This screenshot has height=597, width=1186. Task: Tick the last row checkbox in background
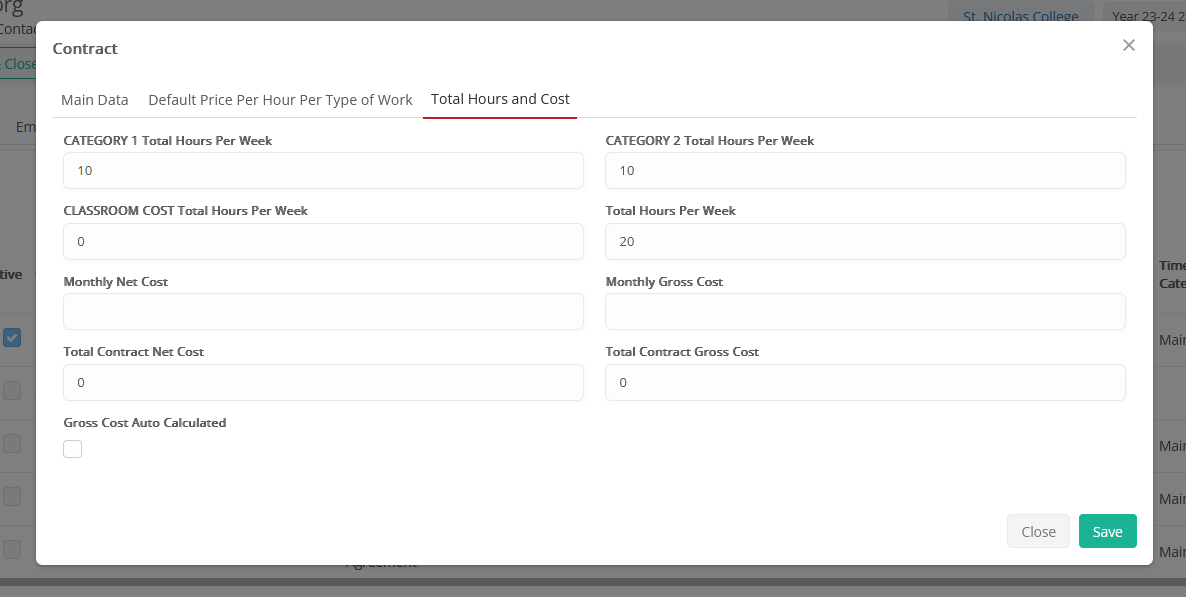pyautogui.click(x=12, y=549)
